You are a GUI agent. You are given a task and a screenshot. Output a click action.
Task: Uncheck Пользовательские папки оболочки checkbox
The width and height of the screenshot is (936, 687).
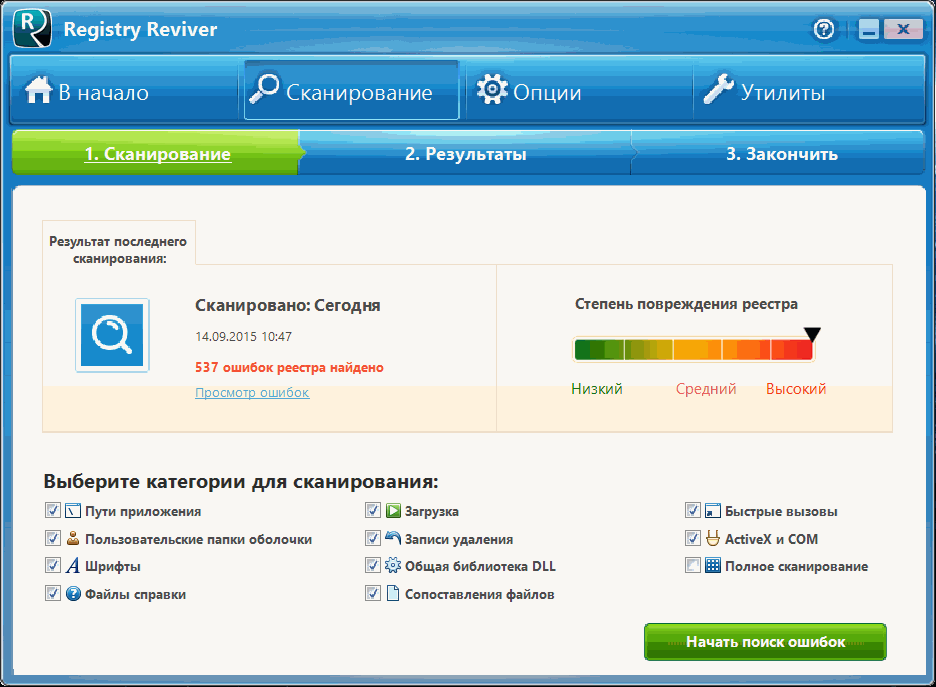pos(53,538)
